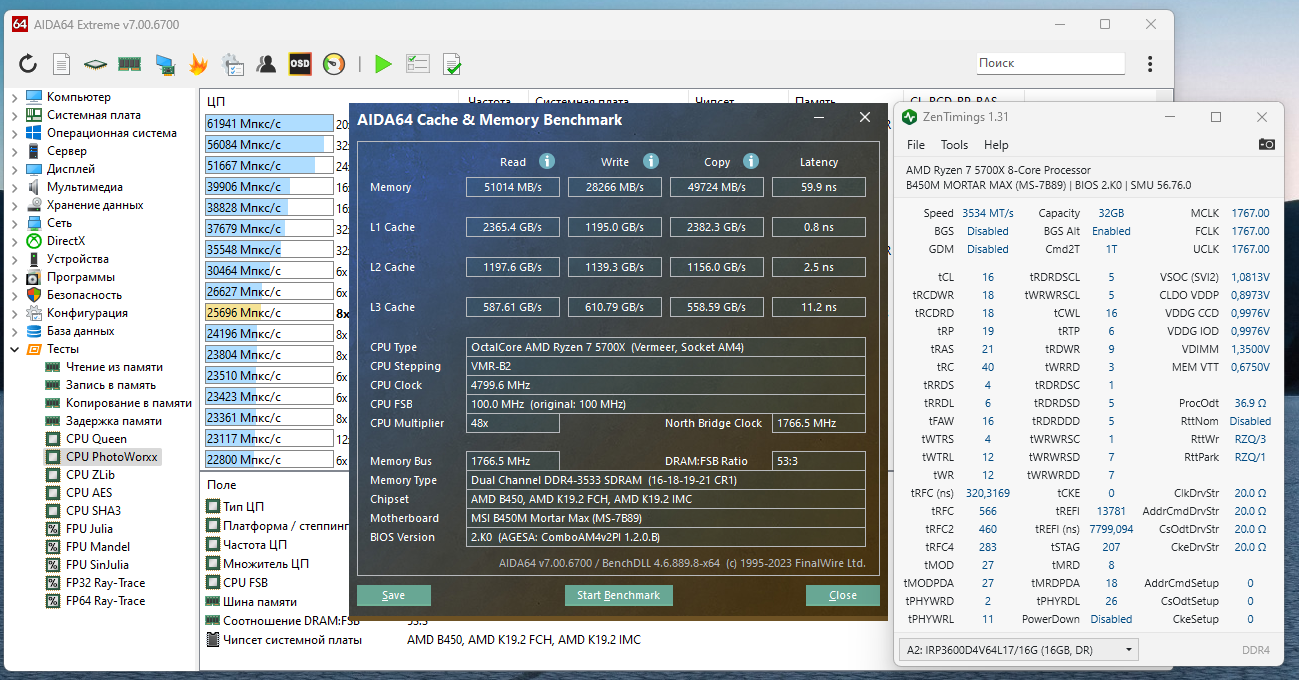Toggle the OSD panel toolbar icon
The image size is (1299, 680).
tap(300, 64)
